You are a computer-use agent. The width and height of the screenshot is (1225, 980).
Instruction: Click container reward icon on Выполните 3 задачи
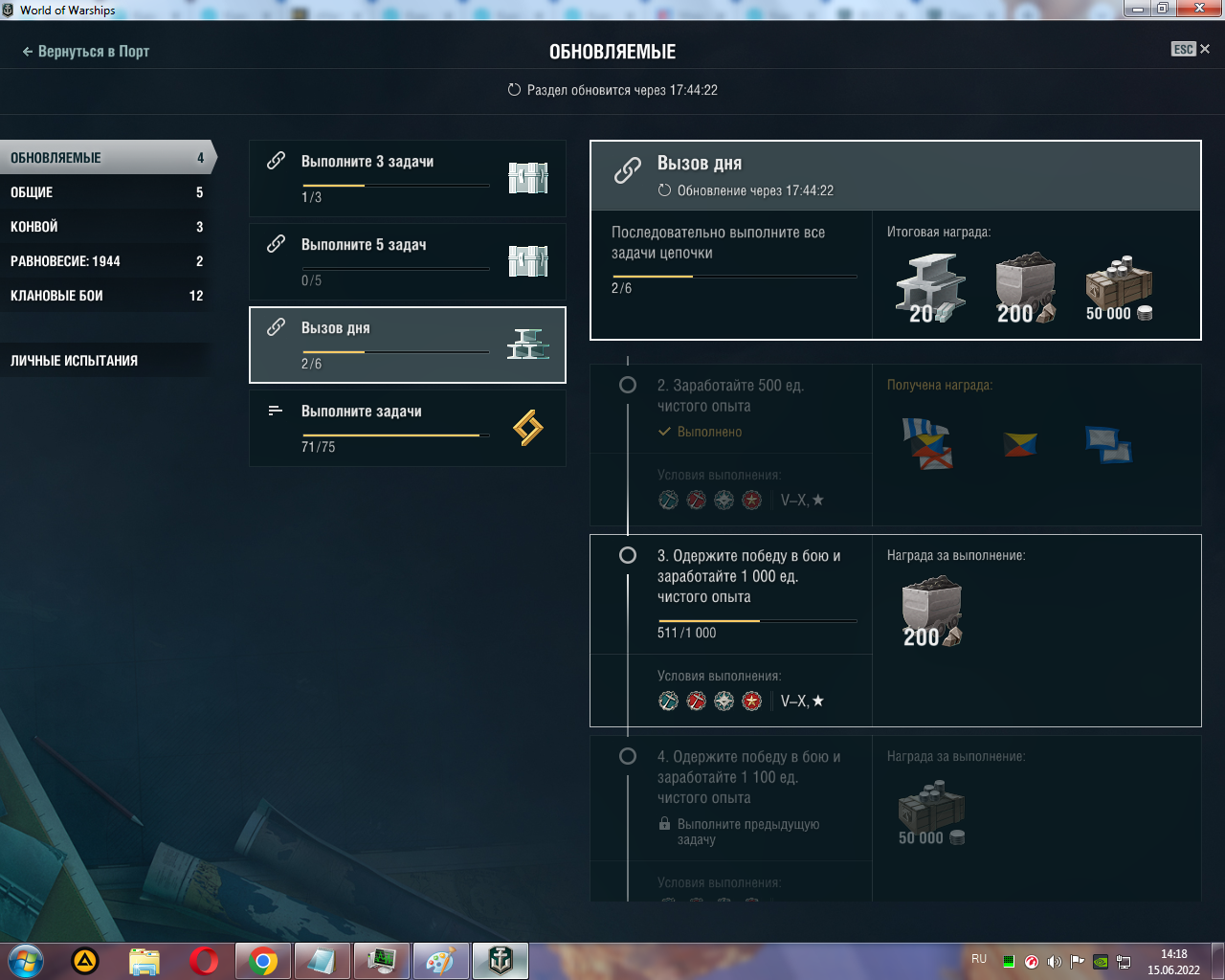coord(528,178)
